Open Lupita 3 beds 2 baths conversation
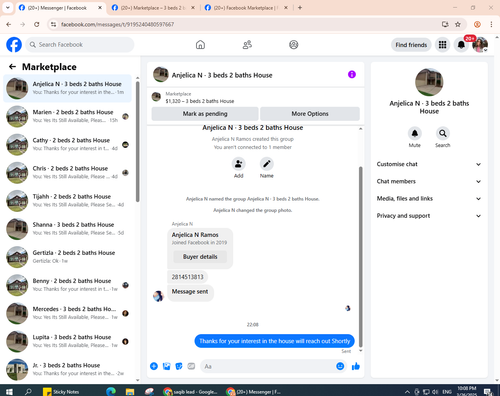Screen dimensions: 500x396 pos(67,341)
